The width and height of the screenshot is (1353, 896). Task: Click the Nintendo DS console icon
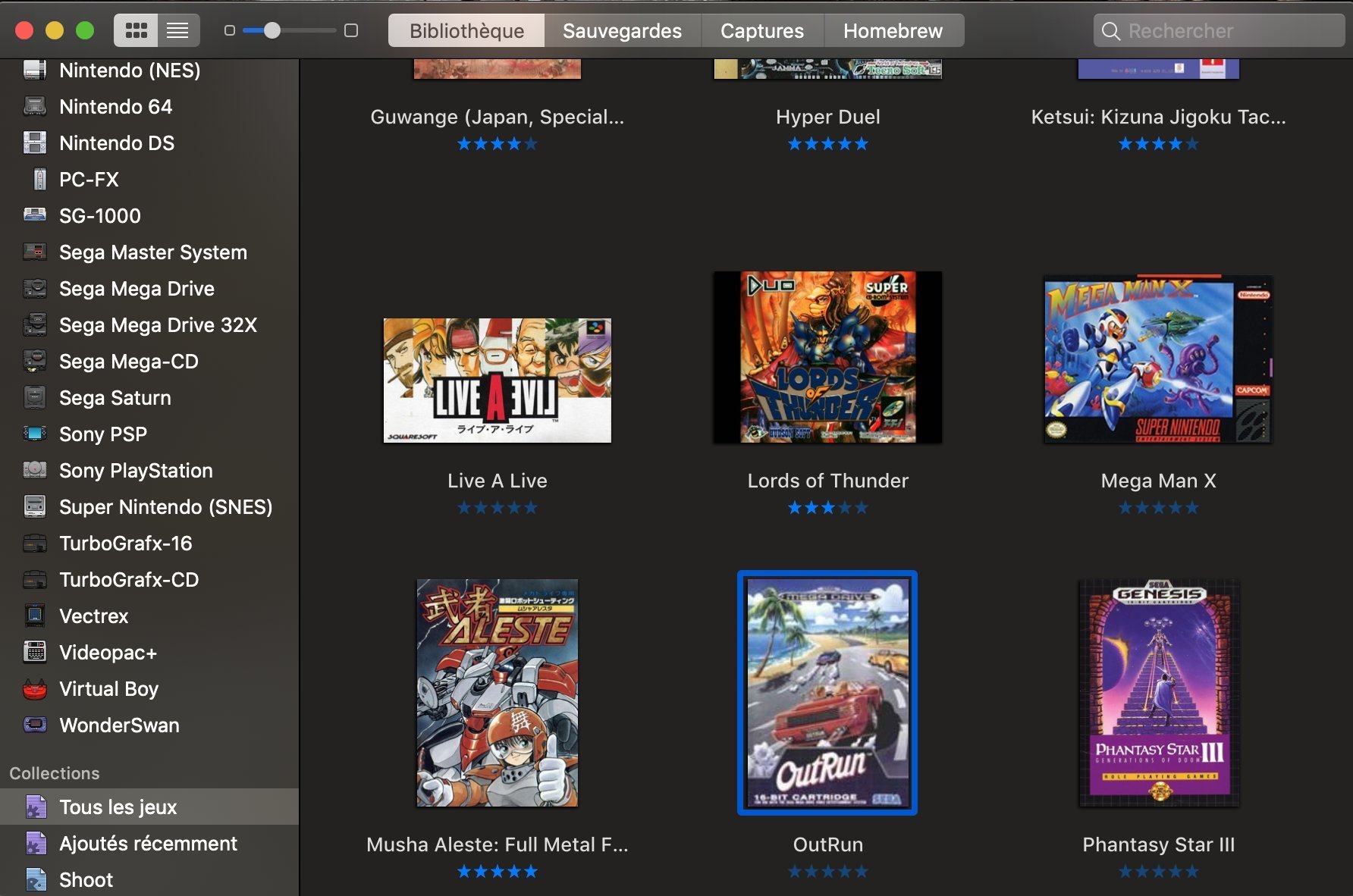tap(35, 143)
